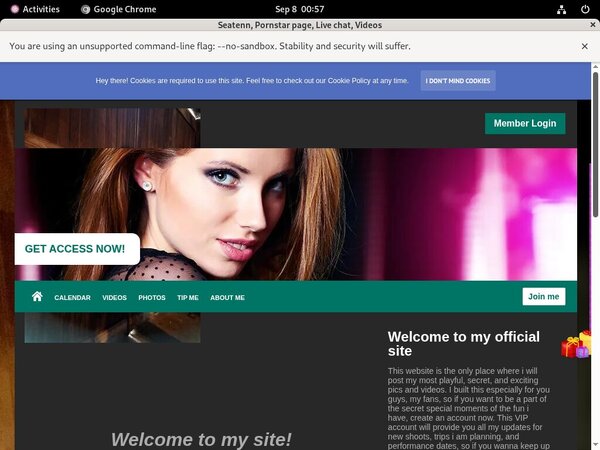
Task: Open the Activities overview
Action: coord(34,9)
